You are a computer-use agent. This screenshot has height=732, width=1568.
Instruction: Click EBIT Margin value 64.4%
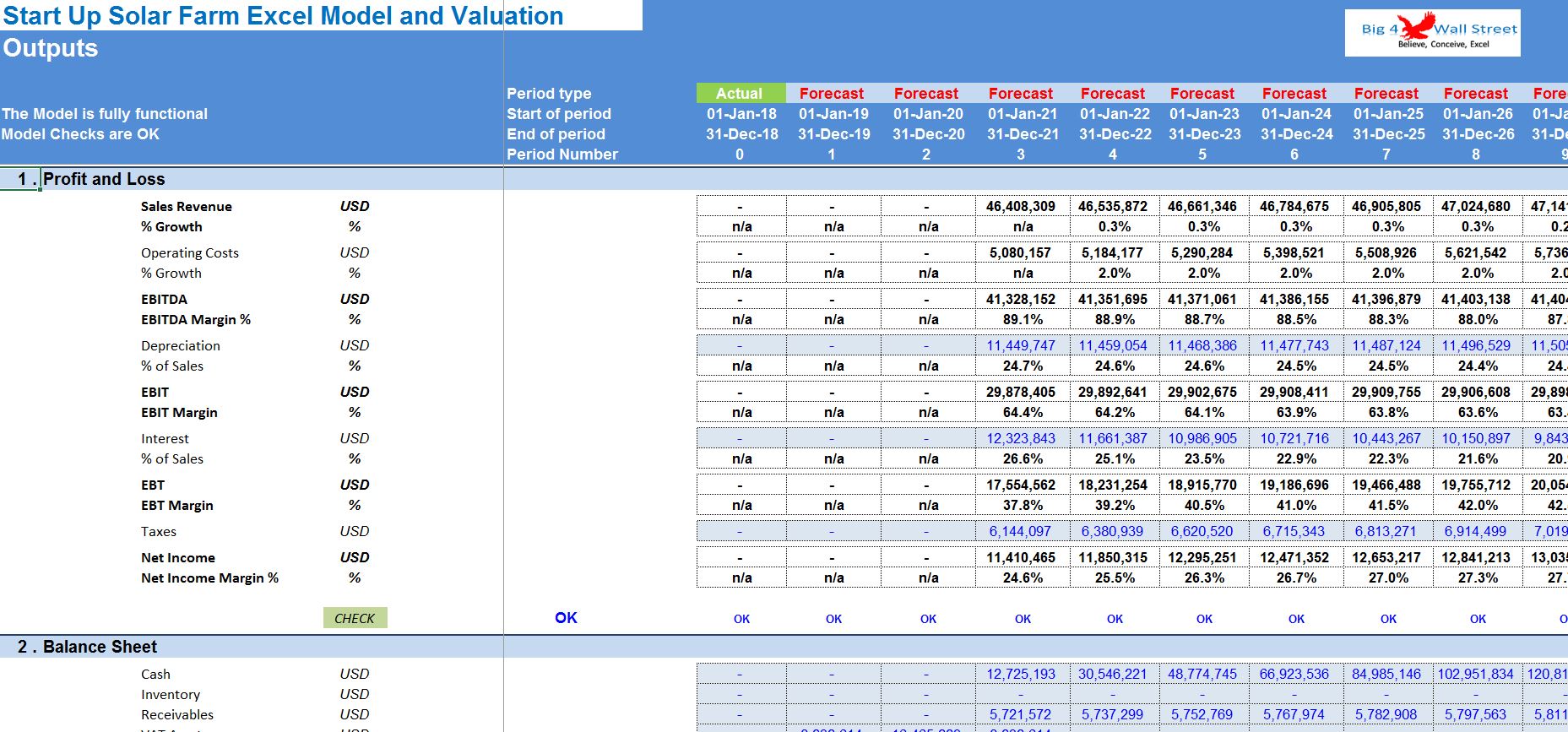[x=1023, y=412]
